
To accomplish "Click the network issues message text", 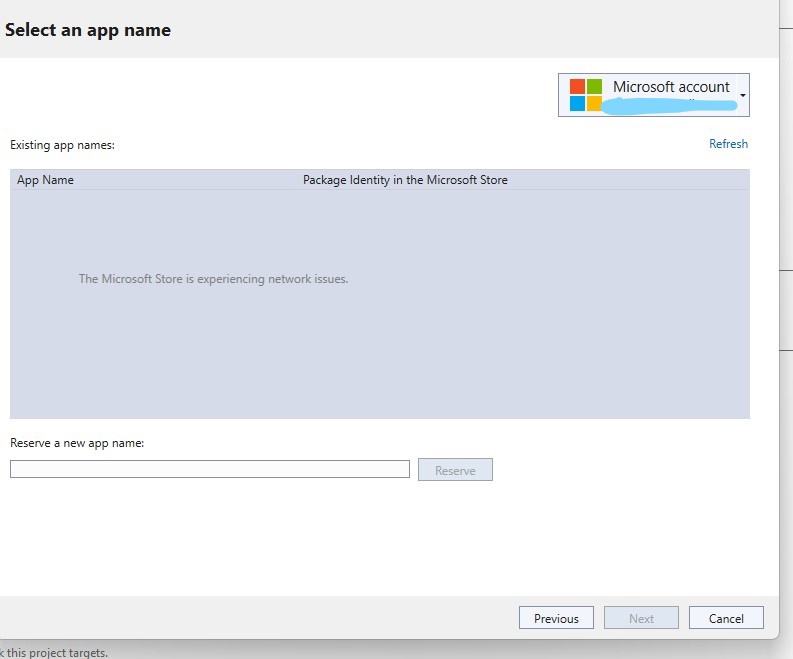I will click(213, 279).
